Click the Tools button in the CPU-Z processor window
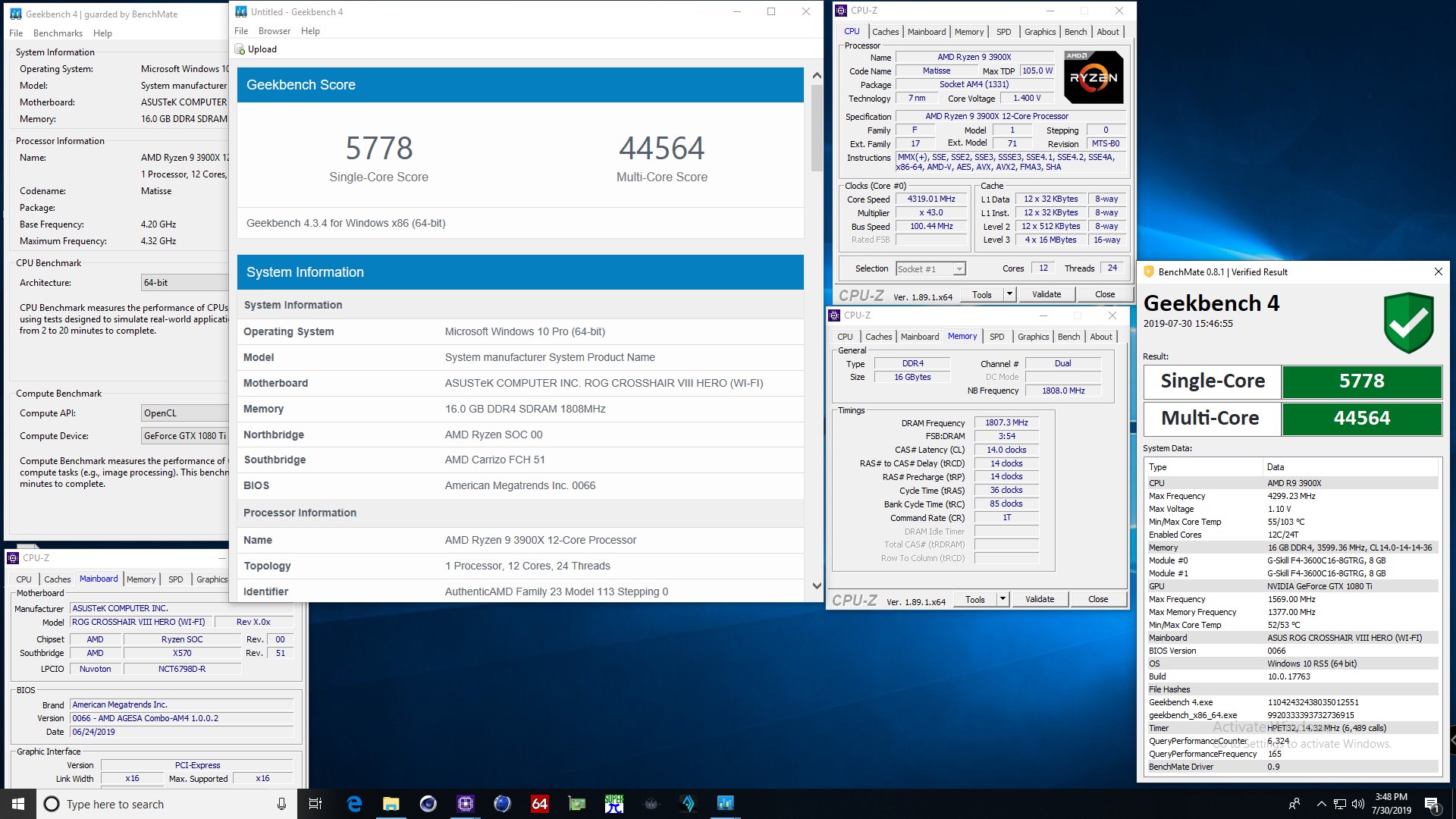1456x819 pixels. click(982, 294)
